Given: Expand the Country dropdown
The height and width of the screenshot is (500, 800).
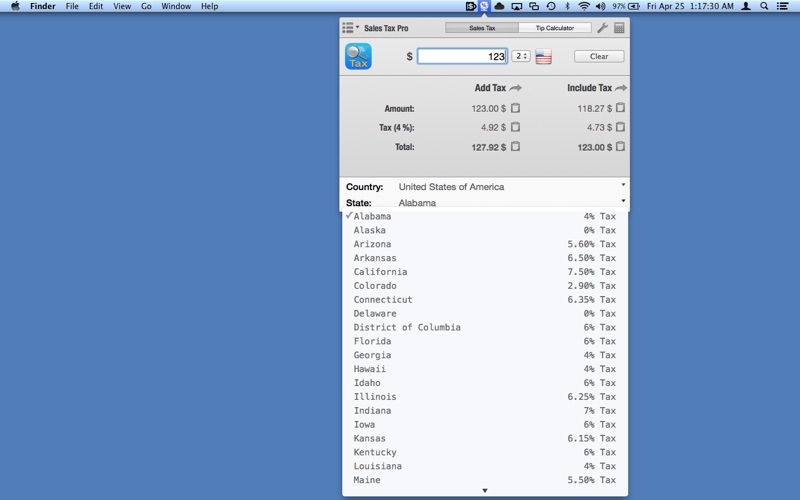Looking at the screenshot, I should (623, 186).
